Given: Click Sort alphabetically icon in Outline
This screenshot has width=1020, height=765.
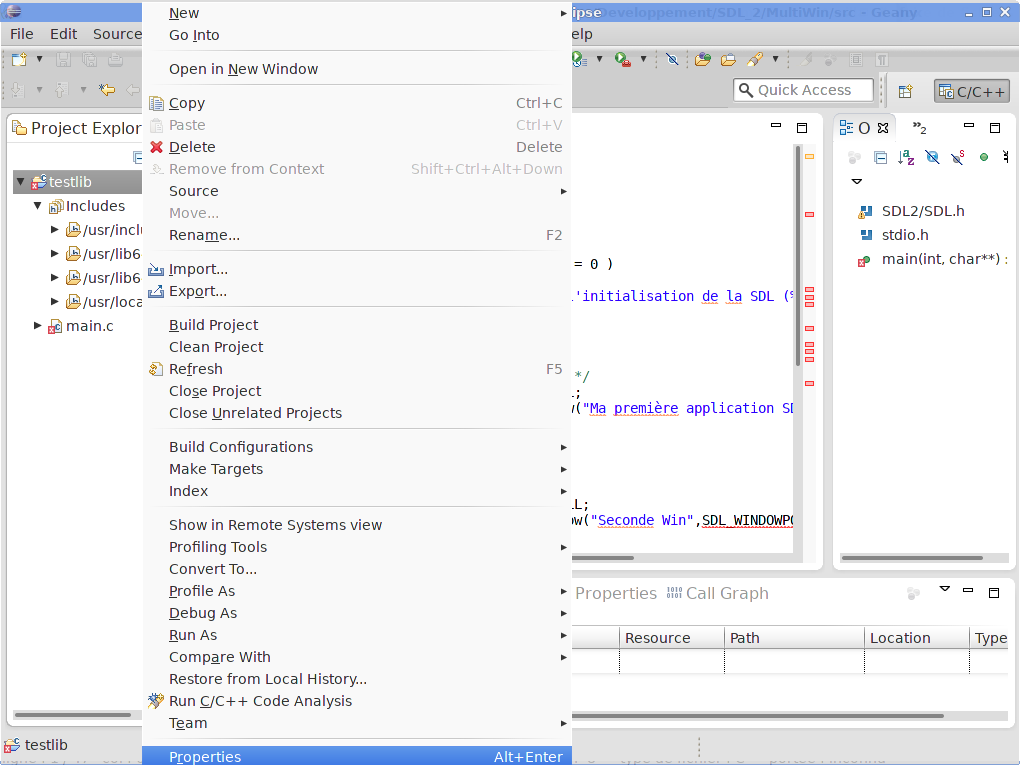Looking at the screenshot, I should [906, 157].
